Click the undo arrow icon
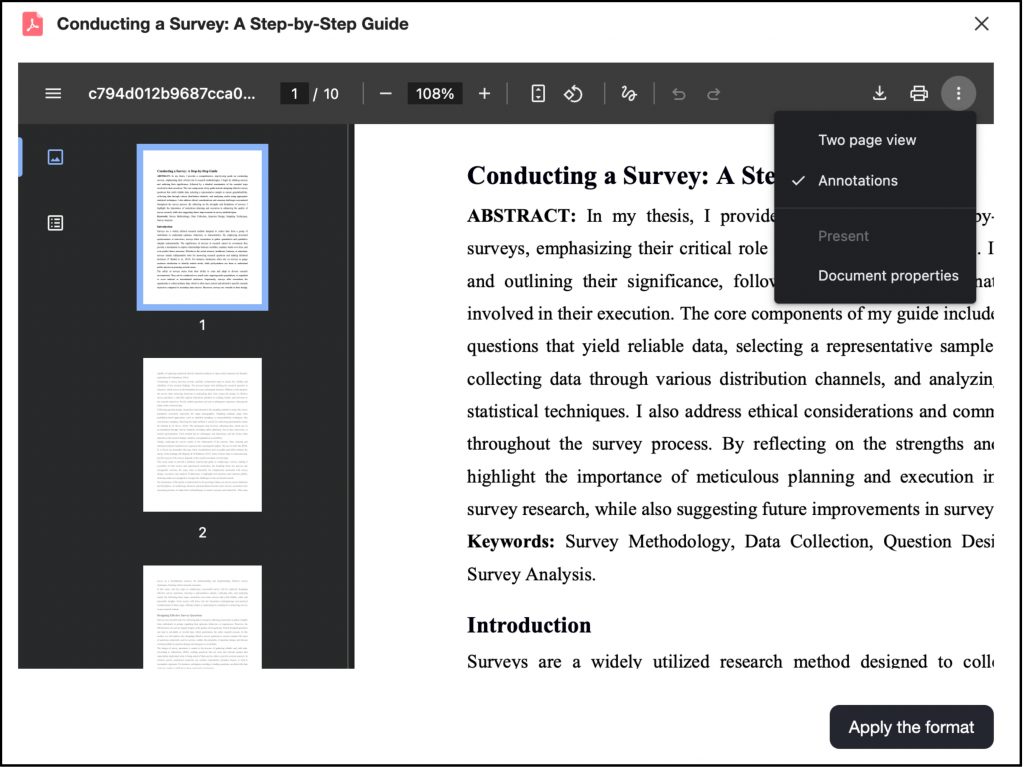Image resolution: width=1024 pixels, height=767 pixels. tap(679, 93)
